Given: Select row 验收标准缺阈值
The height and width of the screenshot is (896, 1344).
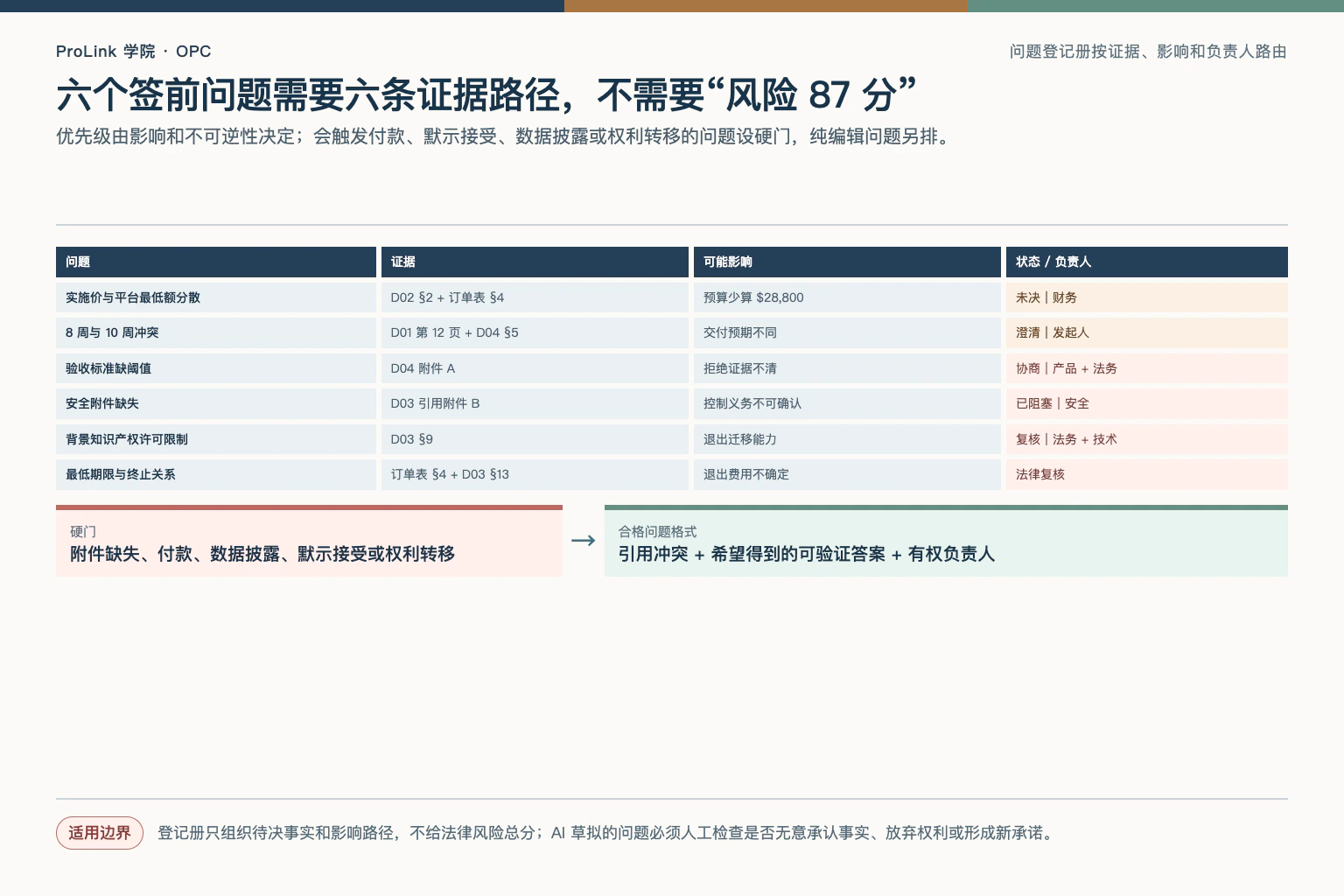Looking at the screenshot, I should pos(672,368).
